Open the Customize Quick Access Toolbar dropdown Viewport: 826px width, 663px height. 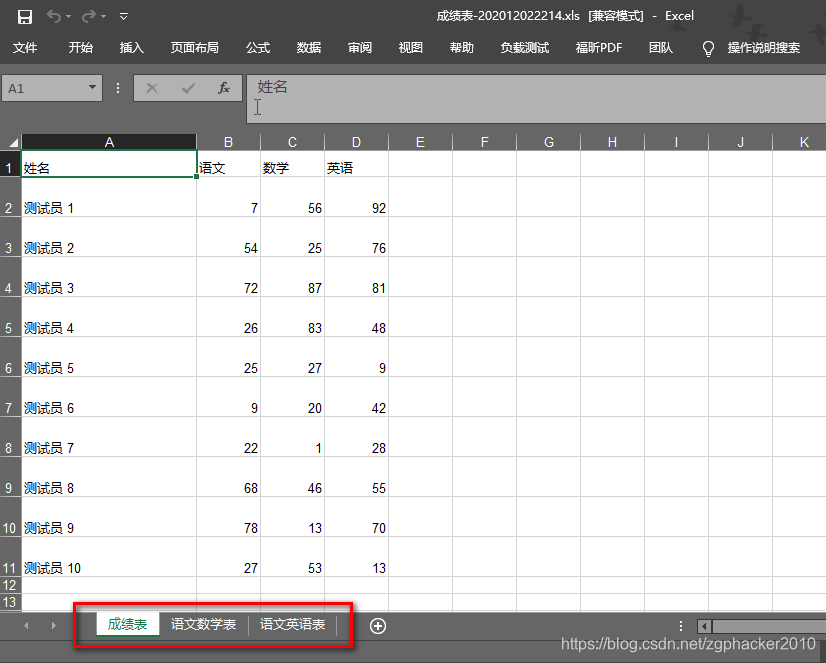pyautogui.click(x=124, y=17)
